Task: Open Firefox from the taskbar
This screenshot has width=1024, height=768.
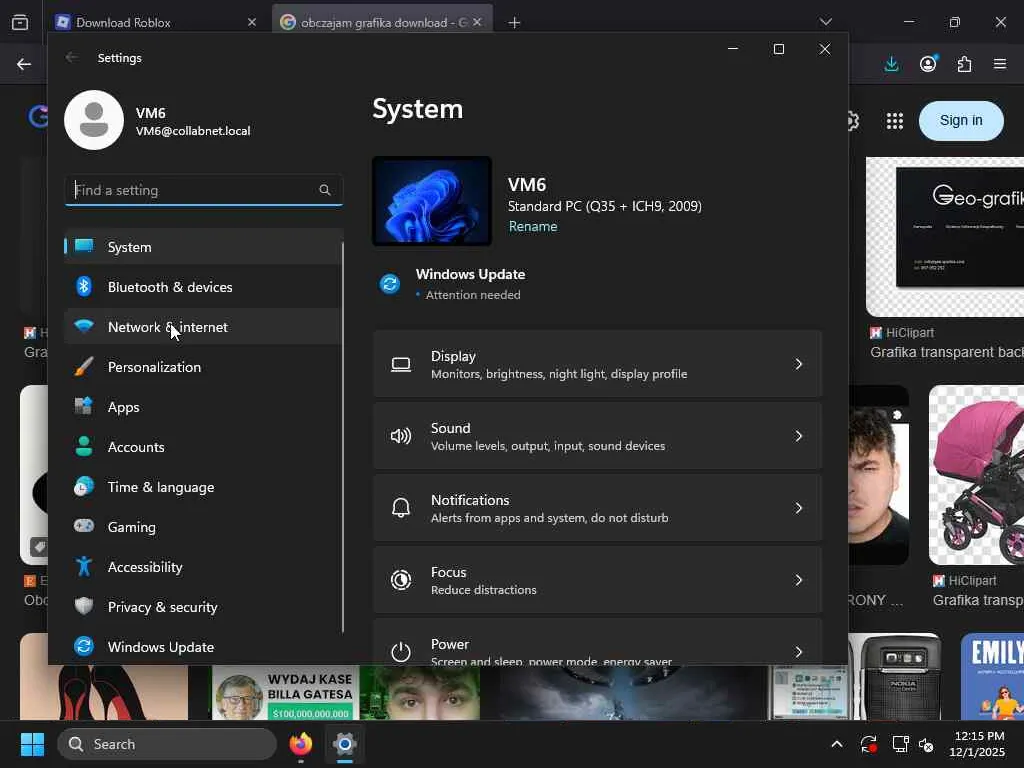Action: pyautogui.click(x=300, y=744)
